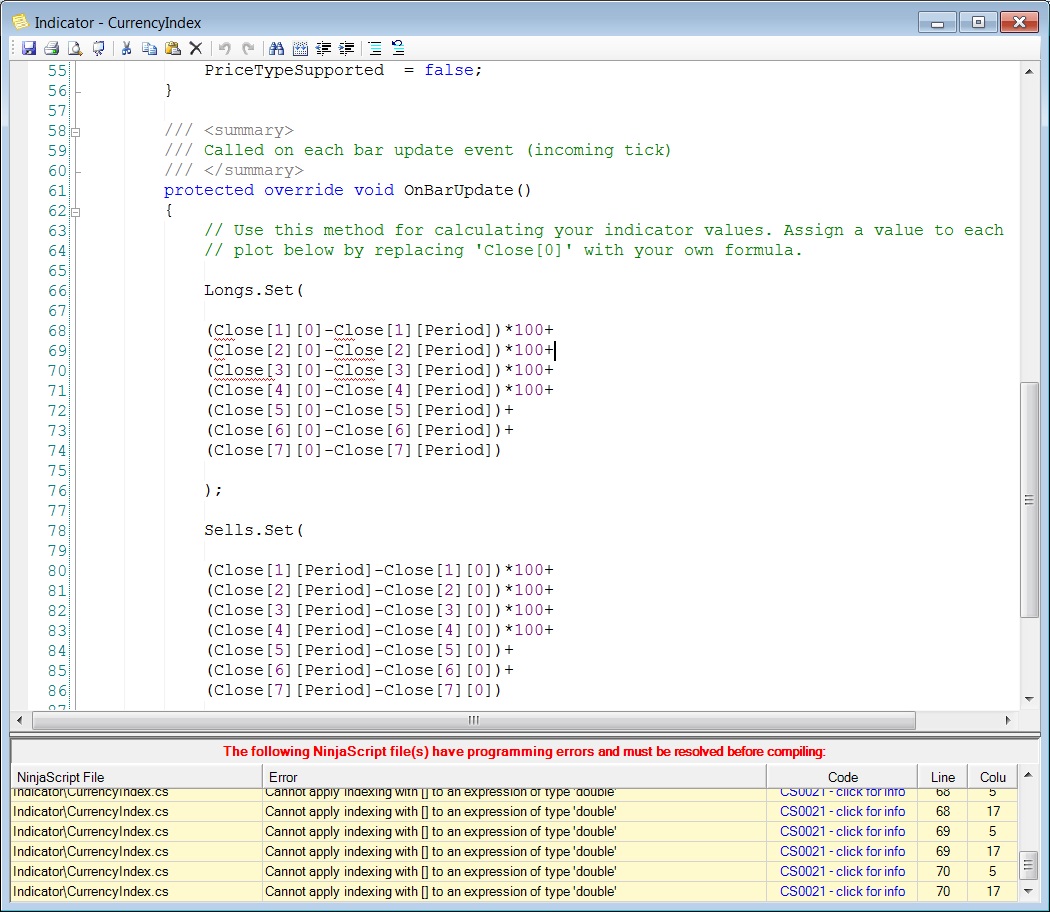Undo last edit in toolbar
Viewport: 1050px width, 912px height.
coord(225,48)
